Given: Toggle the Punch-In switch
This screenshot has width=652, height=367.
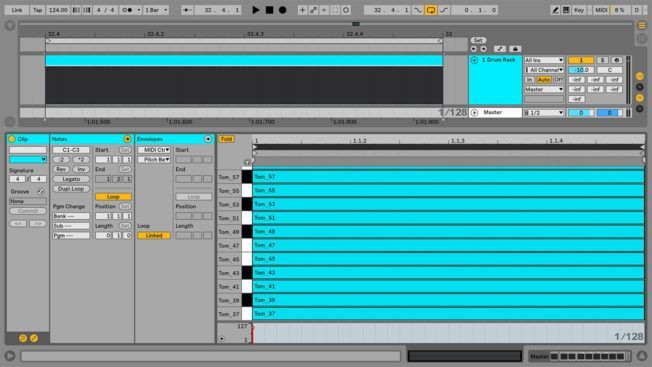Looking at the screenshot, I should click(418, 10).
